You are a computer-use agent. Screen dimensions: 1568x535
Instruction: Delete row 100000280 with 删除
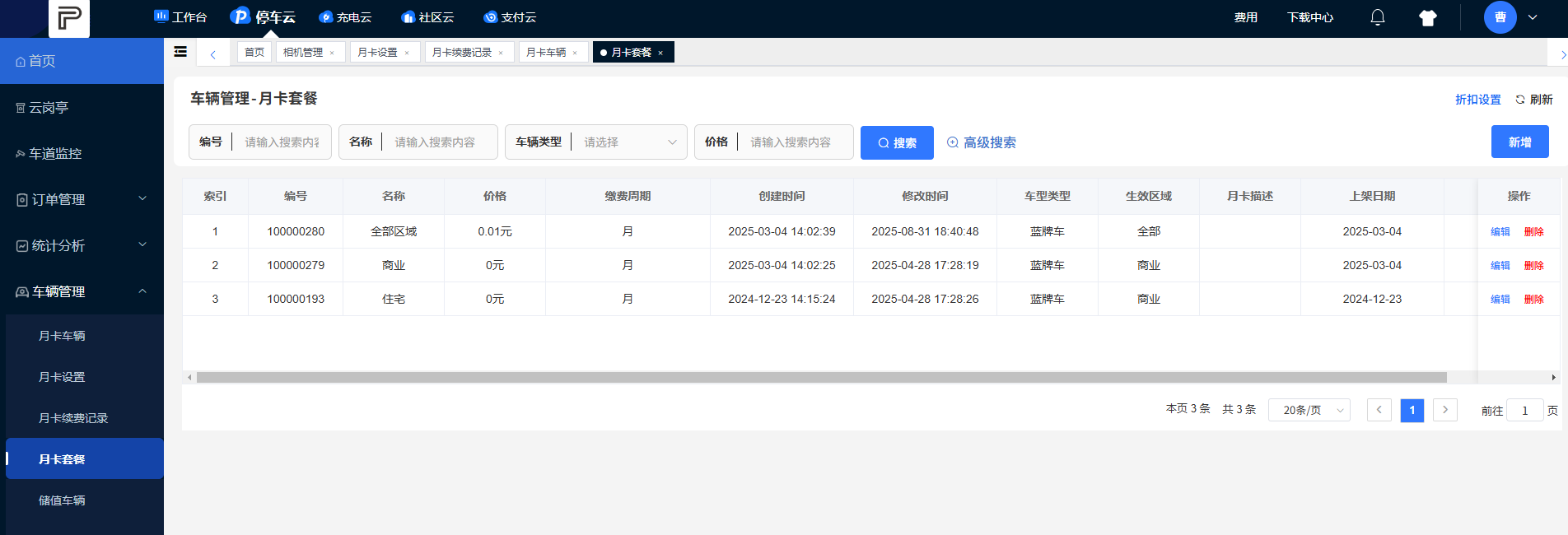[x=1533, y=232]
